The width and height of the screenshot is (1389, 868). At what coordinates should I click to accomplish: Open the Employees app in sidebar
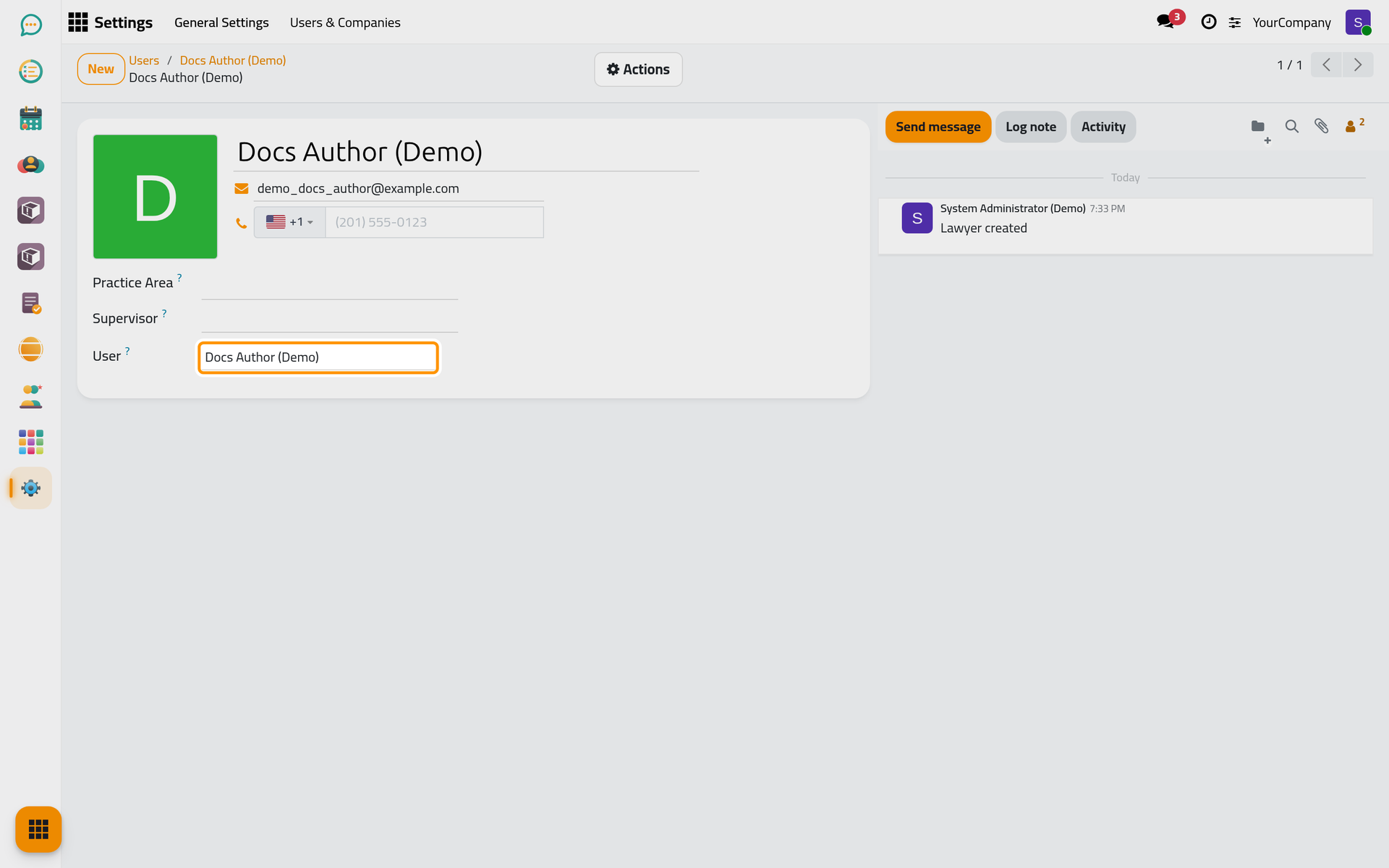(x=30, y=396)
